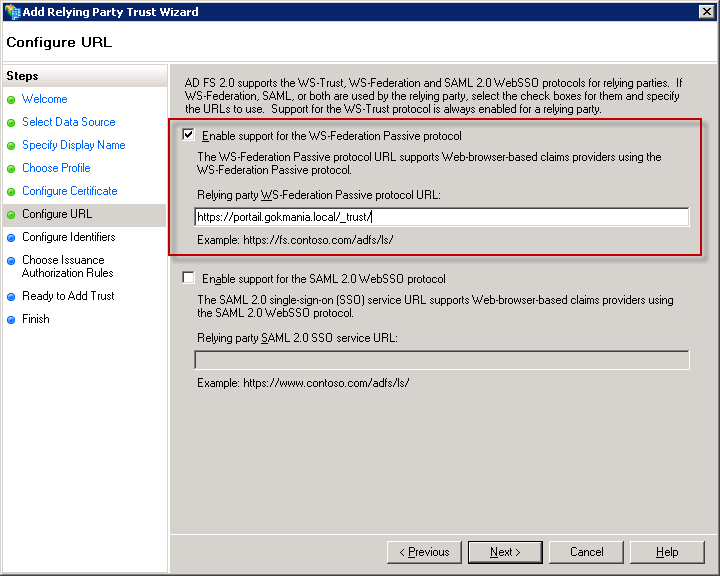Image resolution: width=720 pixels, height=576 pixels.
Task: Select the Finish step
Action: tap(35, 319)
